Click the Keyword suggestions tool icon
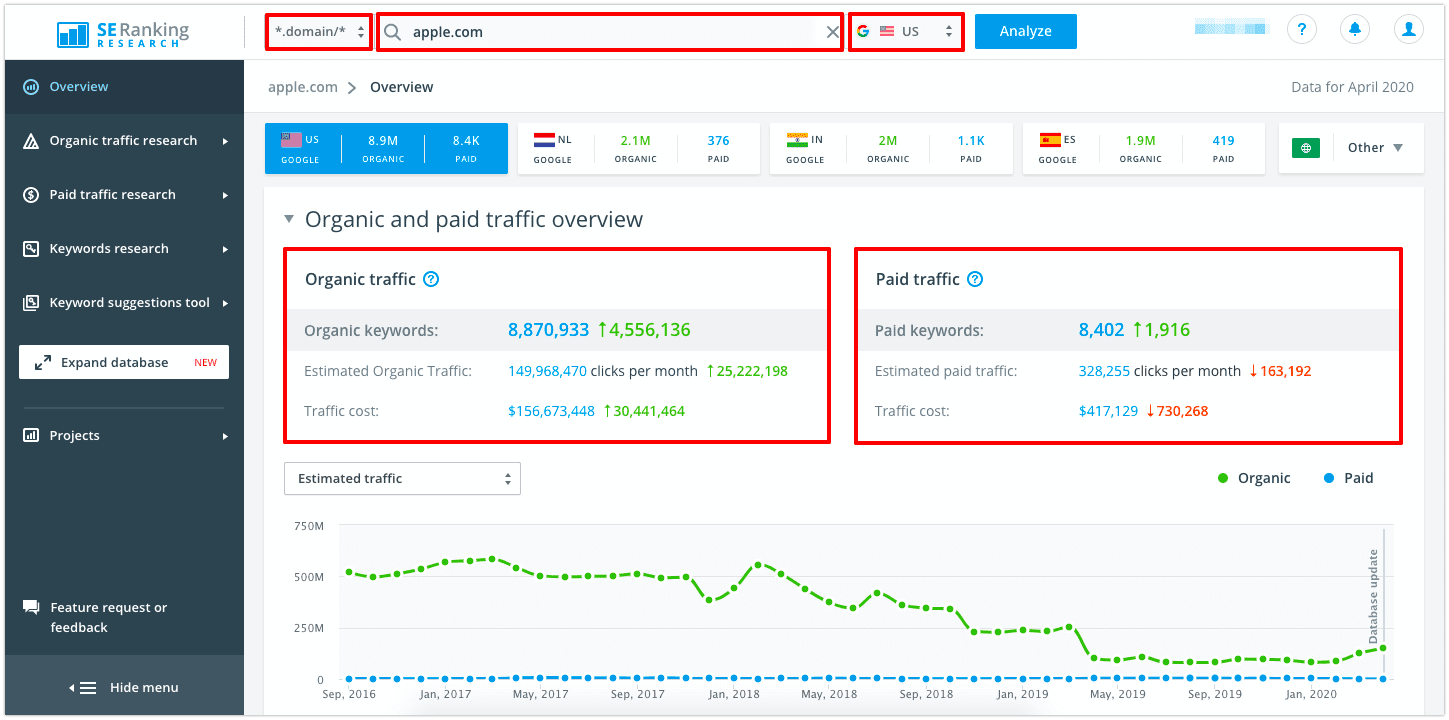Screen dimensions: 1449x720 (x=31, y=303)
